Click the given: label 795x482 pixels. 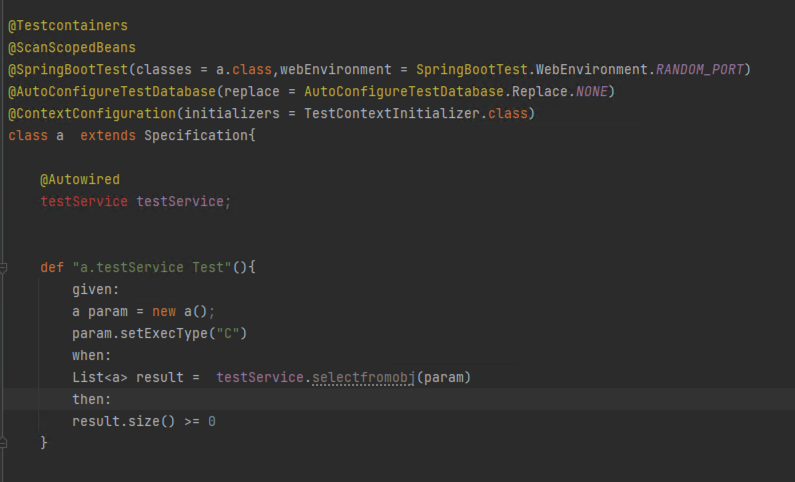pyautogui.click(x=96, y=289)
